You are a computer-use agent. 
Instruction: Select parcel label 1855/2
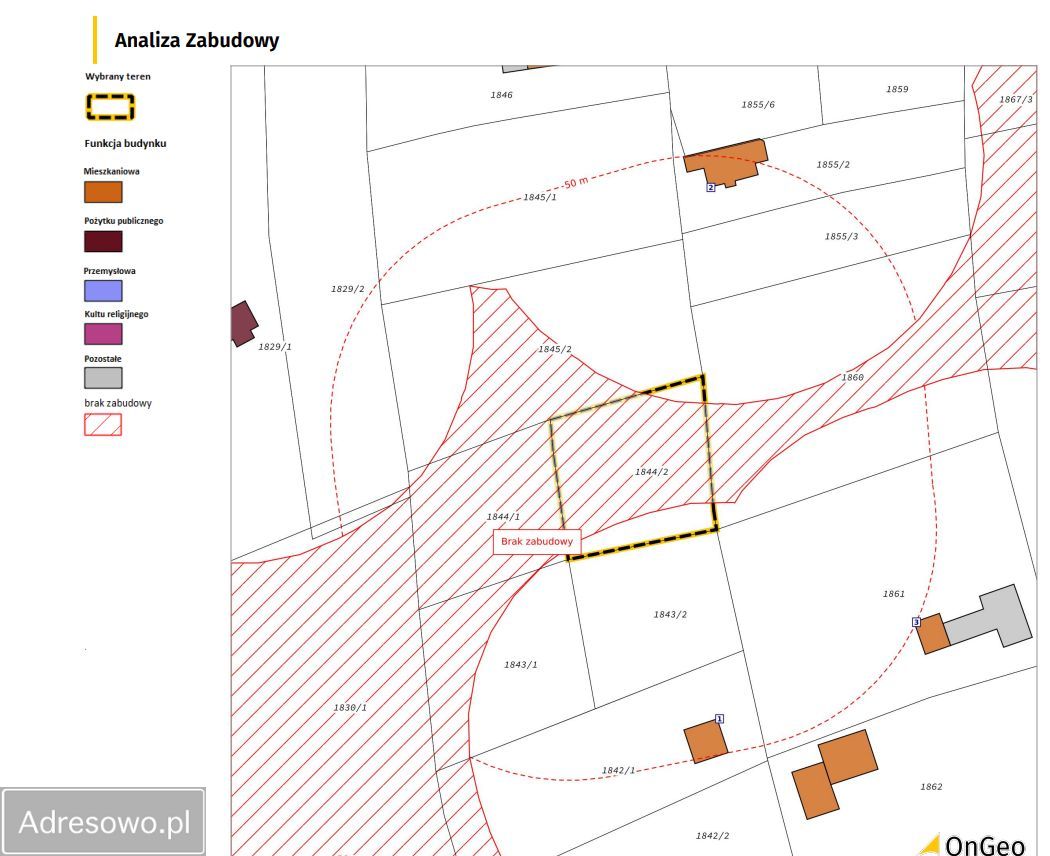click(833, 165)
